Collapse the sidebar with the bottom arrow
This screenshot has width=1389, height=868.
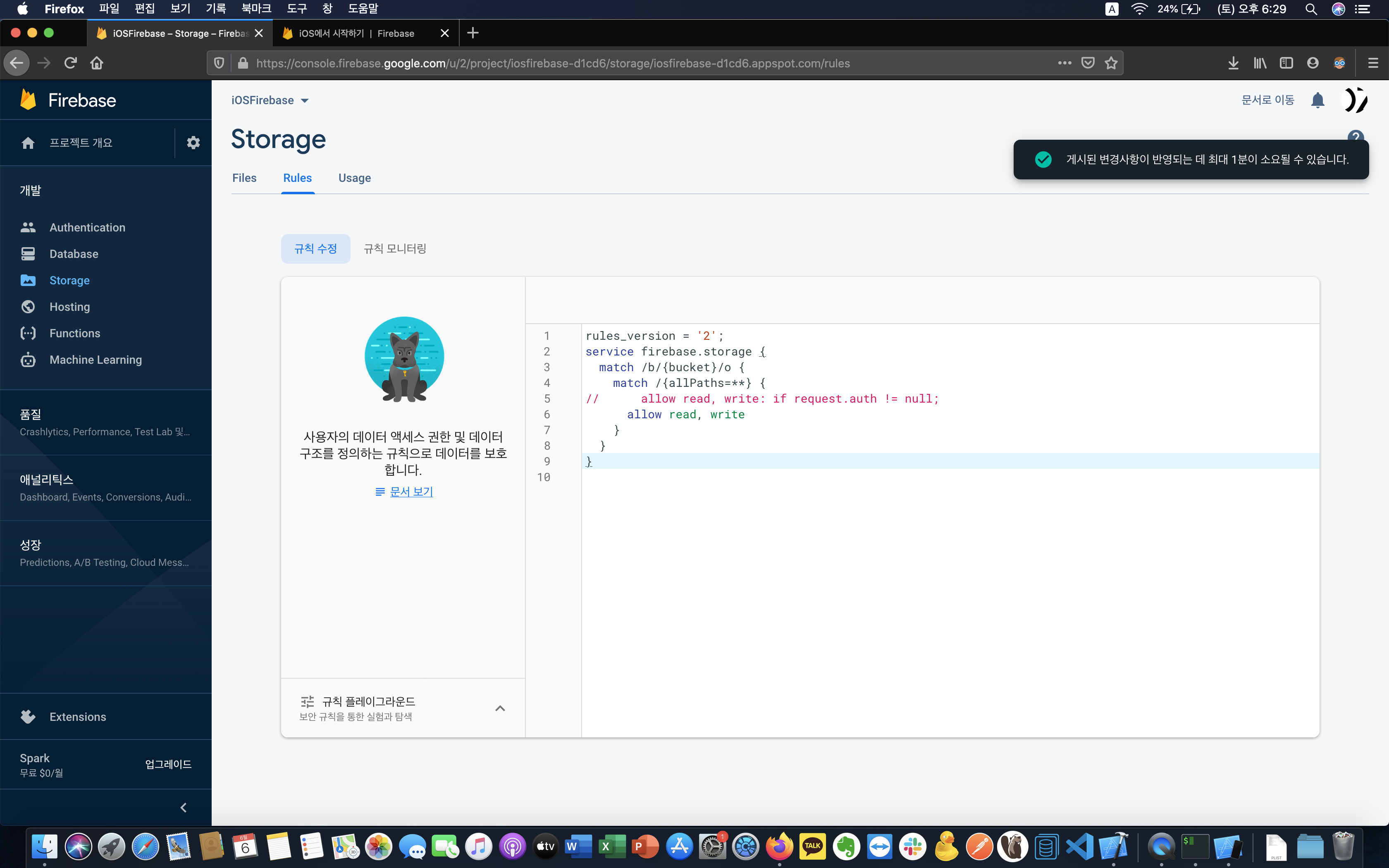point(184,807)
